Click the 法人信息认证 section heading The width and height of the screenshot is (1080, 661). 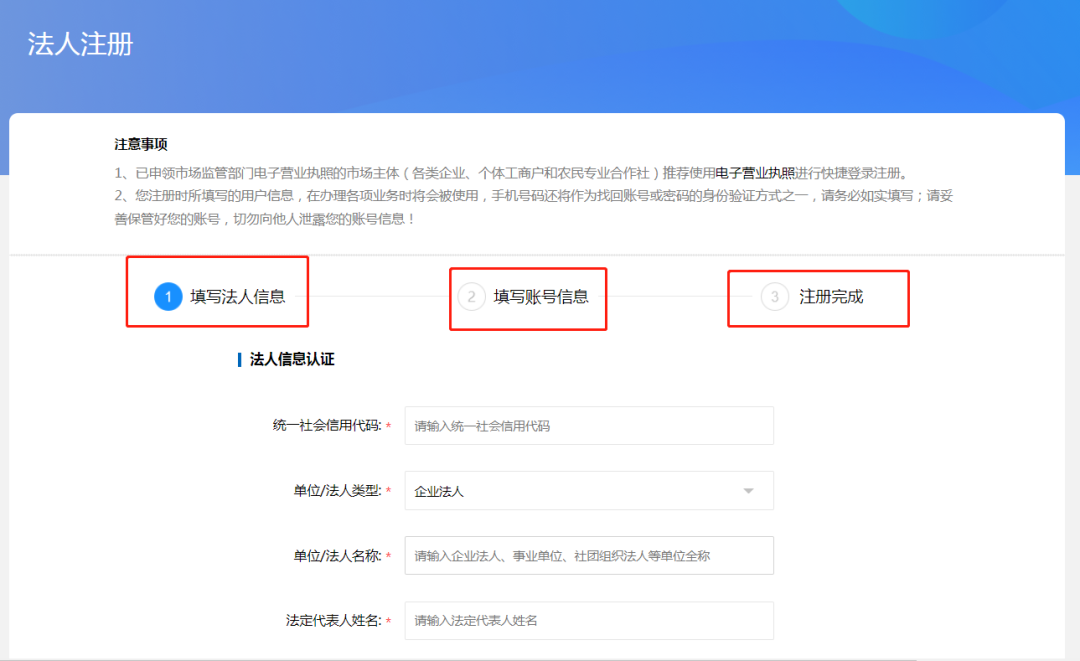[291, 360]
